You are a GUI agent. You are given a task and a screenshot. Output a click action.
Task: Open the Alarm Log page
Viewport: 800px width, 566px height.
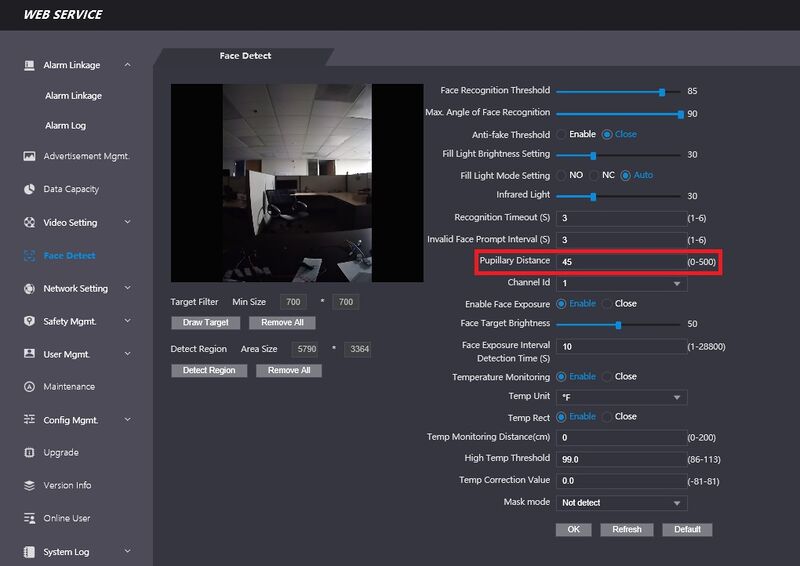[65, 126]
